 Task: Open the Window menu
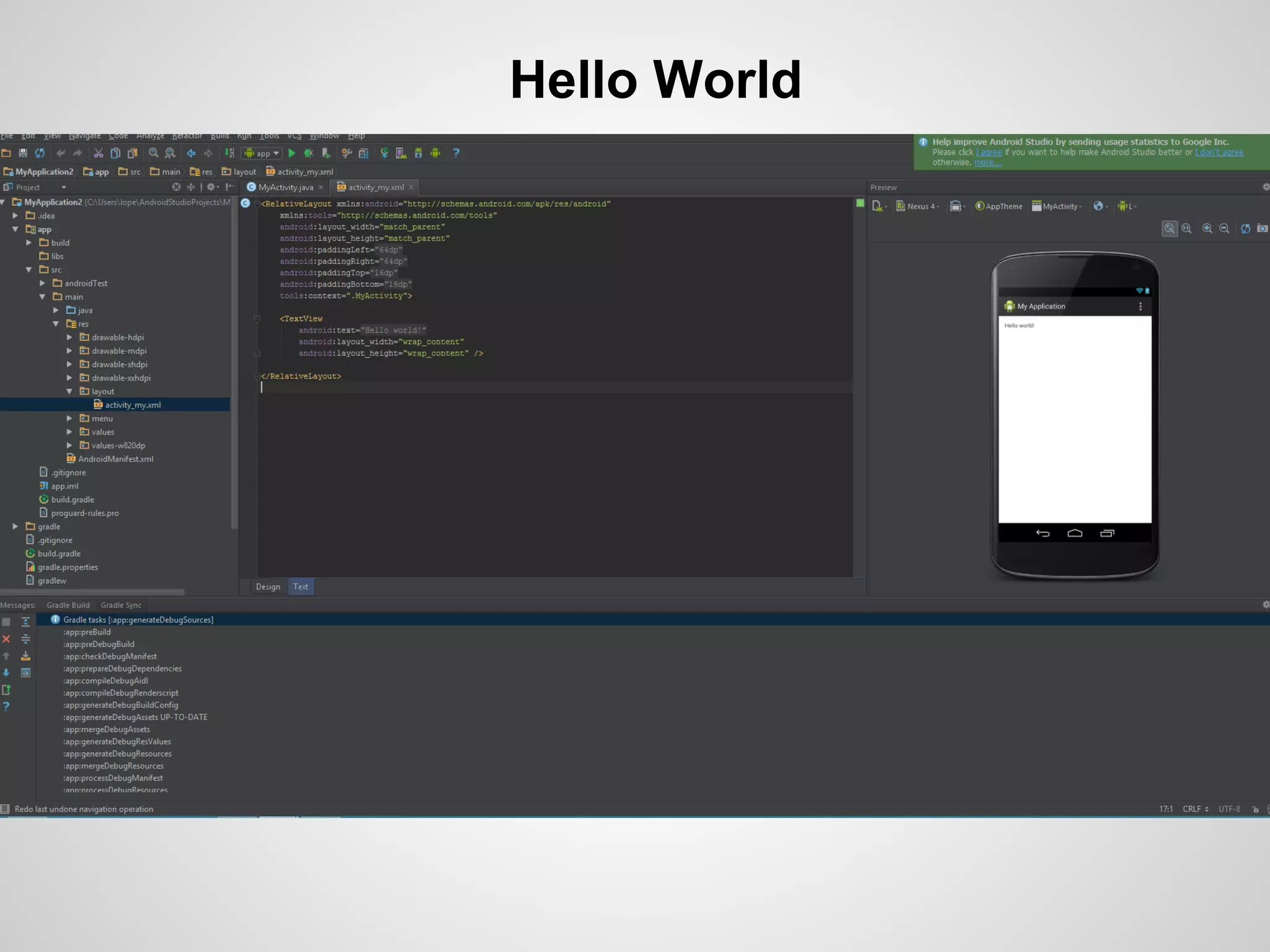[x=324, y=136]
